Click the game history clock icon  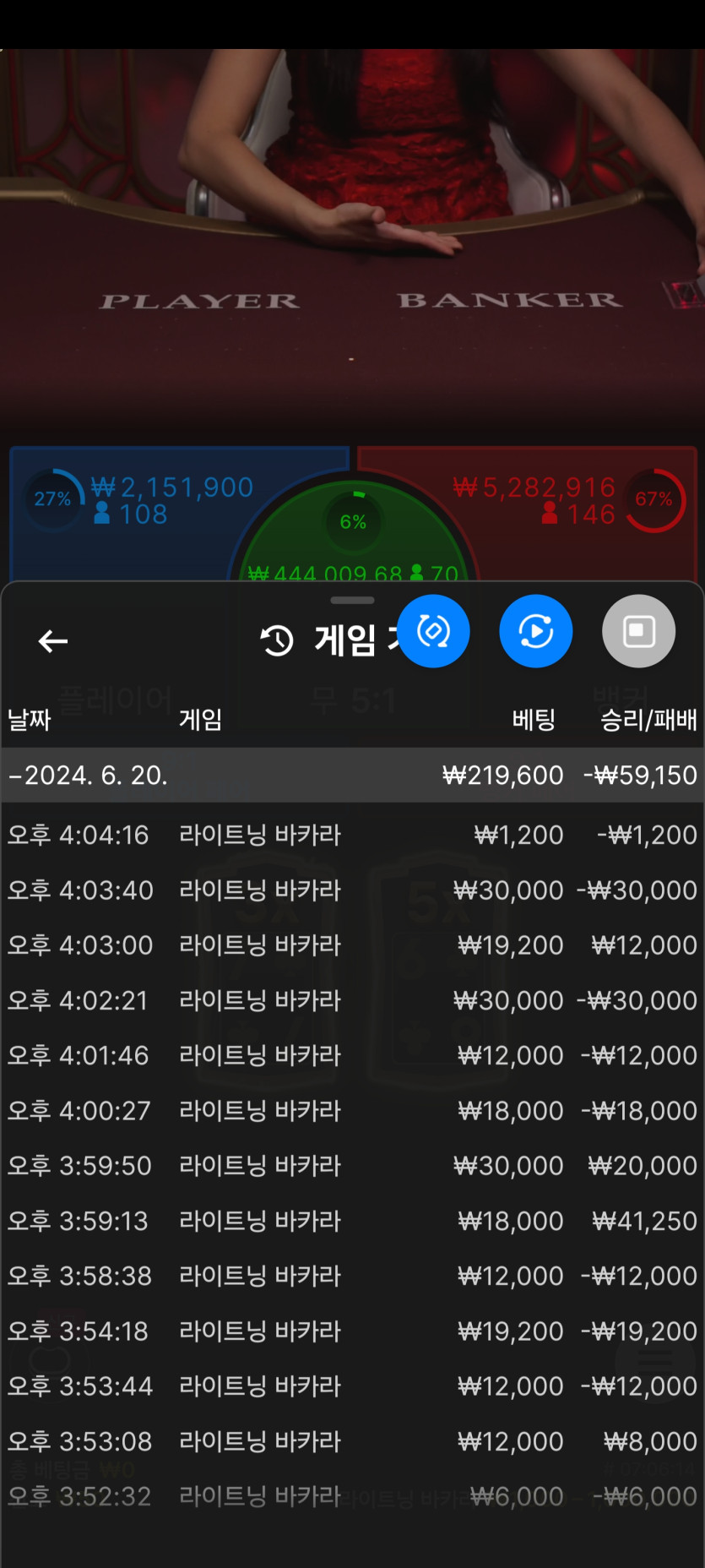[x=277, y=641]
